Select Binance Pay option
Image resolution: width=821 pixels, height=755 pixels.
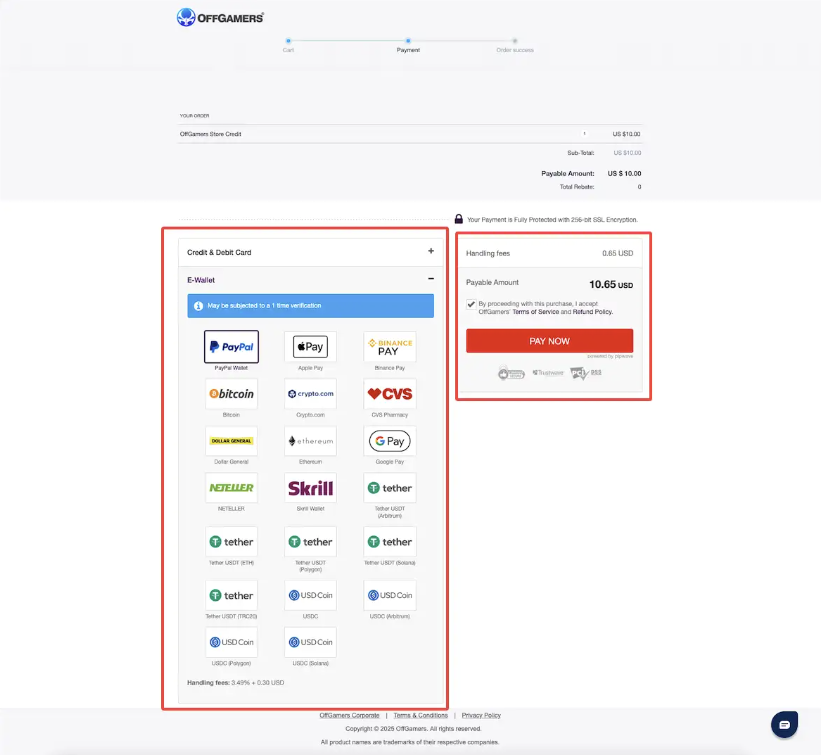(390, 347)
